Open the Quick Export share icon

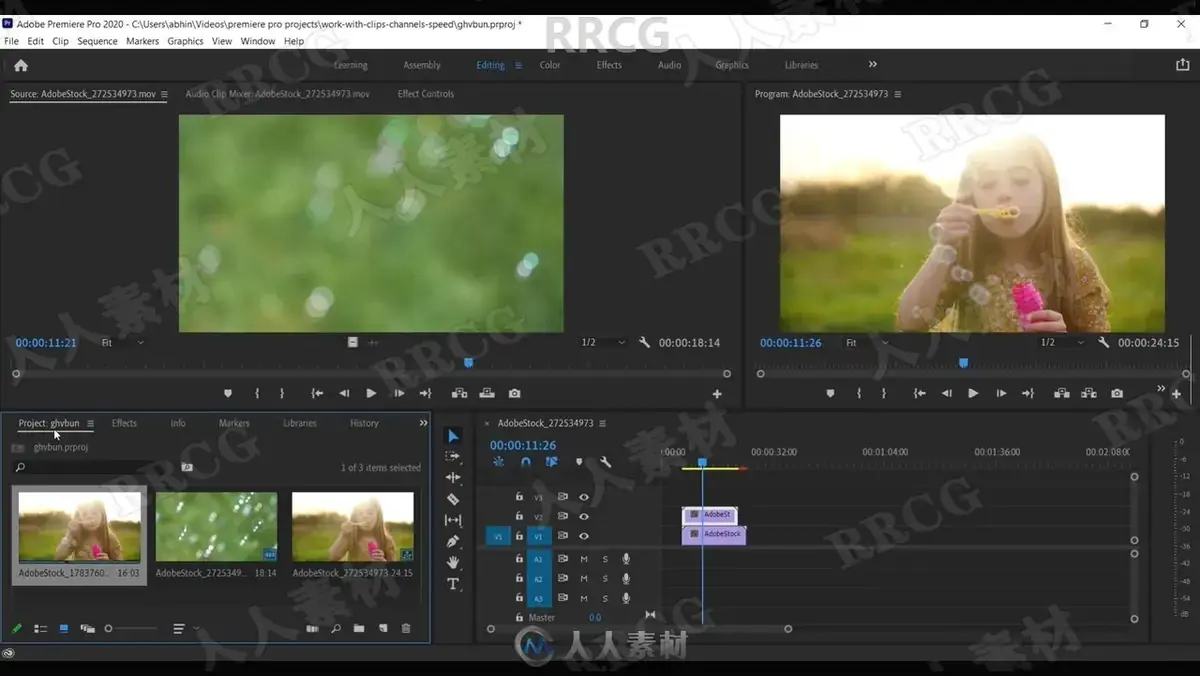click(1182, 65)
